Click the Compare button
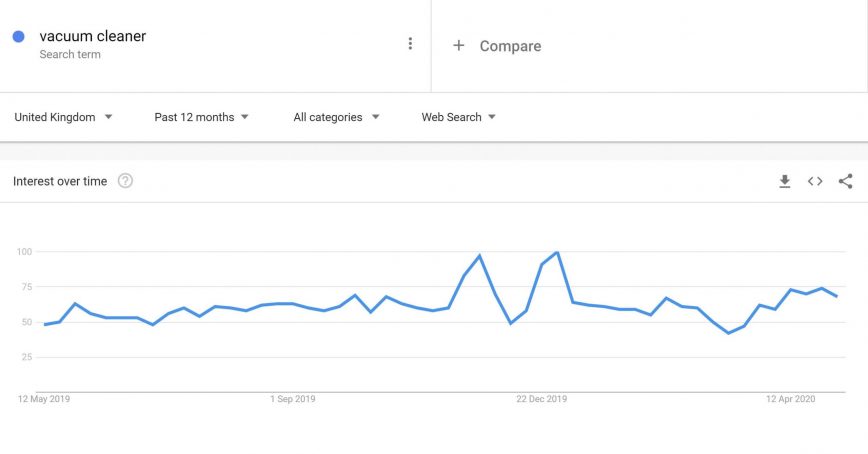This screenshot has width=868, height=454. (510, 46)
